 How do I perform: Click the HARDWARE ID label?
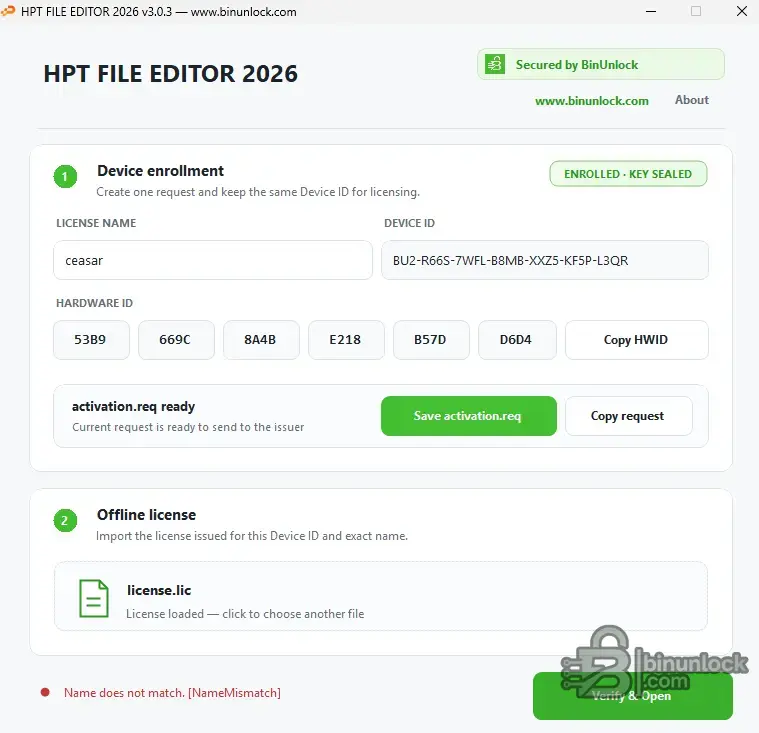(94, 303)
